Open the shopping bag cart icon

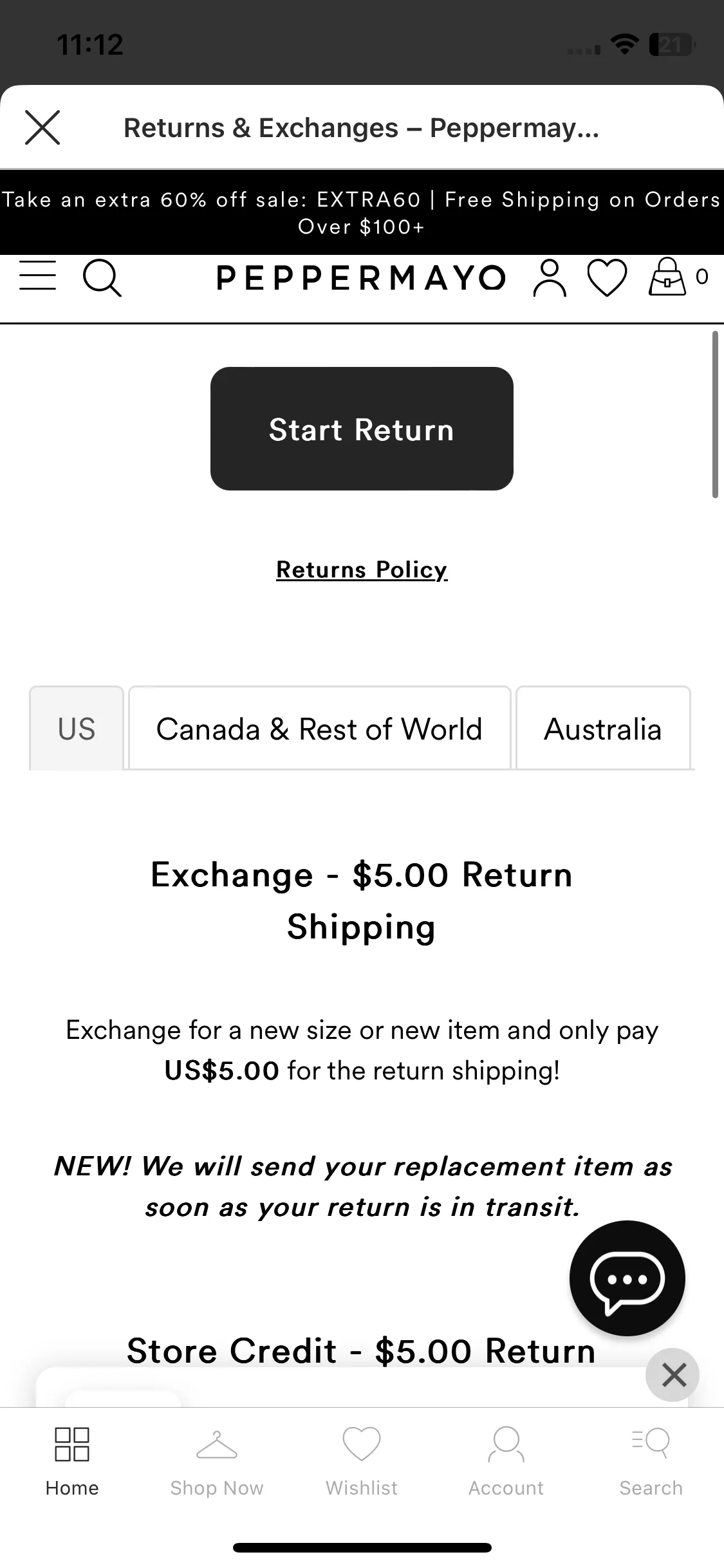[667, 277]
